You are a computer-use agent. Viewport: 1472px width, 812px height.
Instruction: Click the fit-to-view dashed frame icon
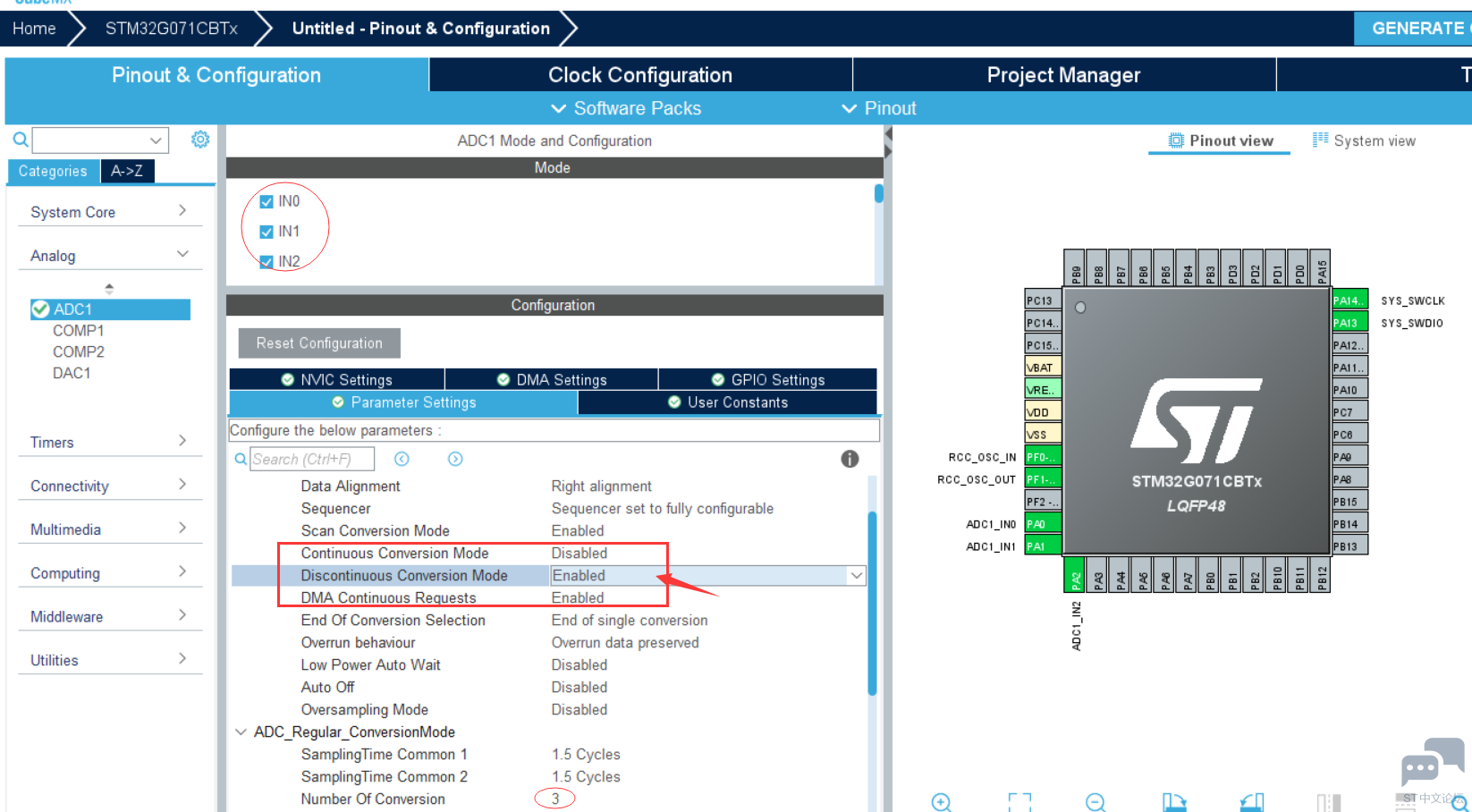tap(1019, 801)
